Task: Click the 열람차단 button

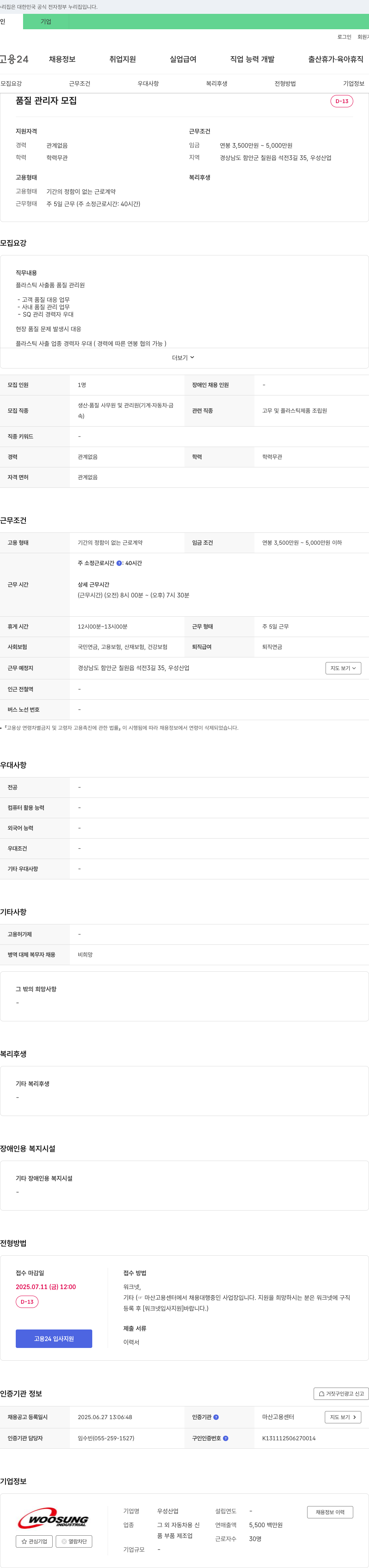Action: pos(74,1541)
